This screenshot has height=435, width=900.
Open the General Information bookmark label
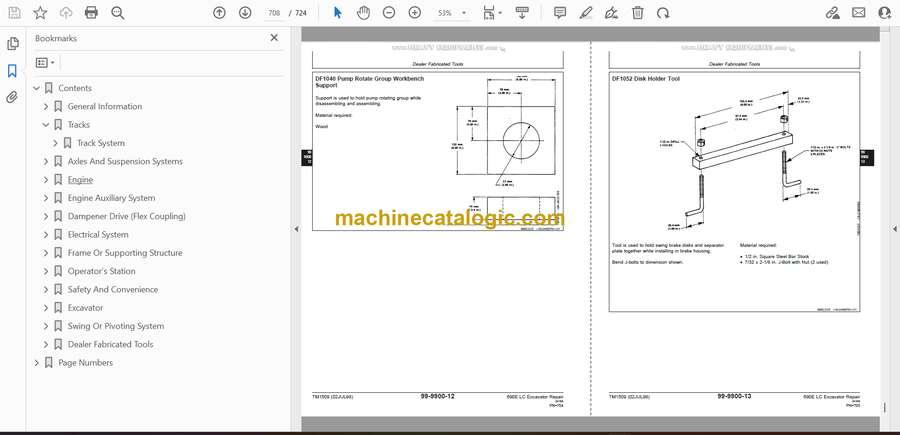(x=105, y=107)
